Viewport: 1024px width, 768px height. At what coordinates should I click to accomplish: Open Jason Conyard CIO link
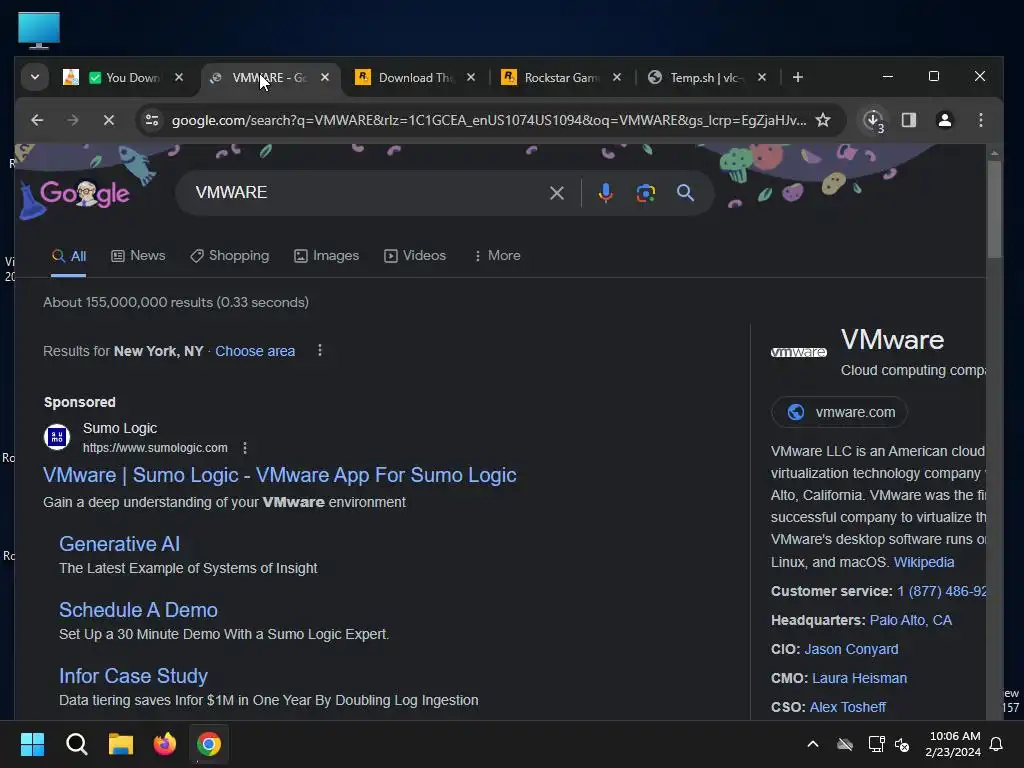coord(852,649)
